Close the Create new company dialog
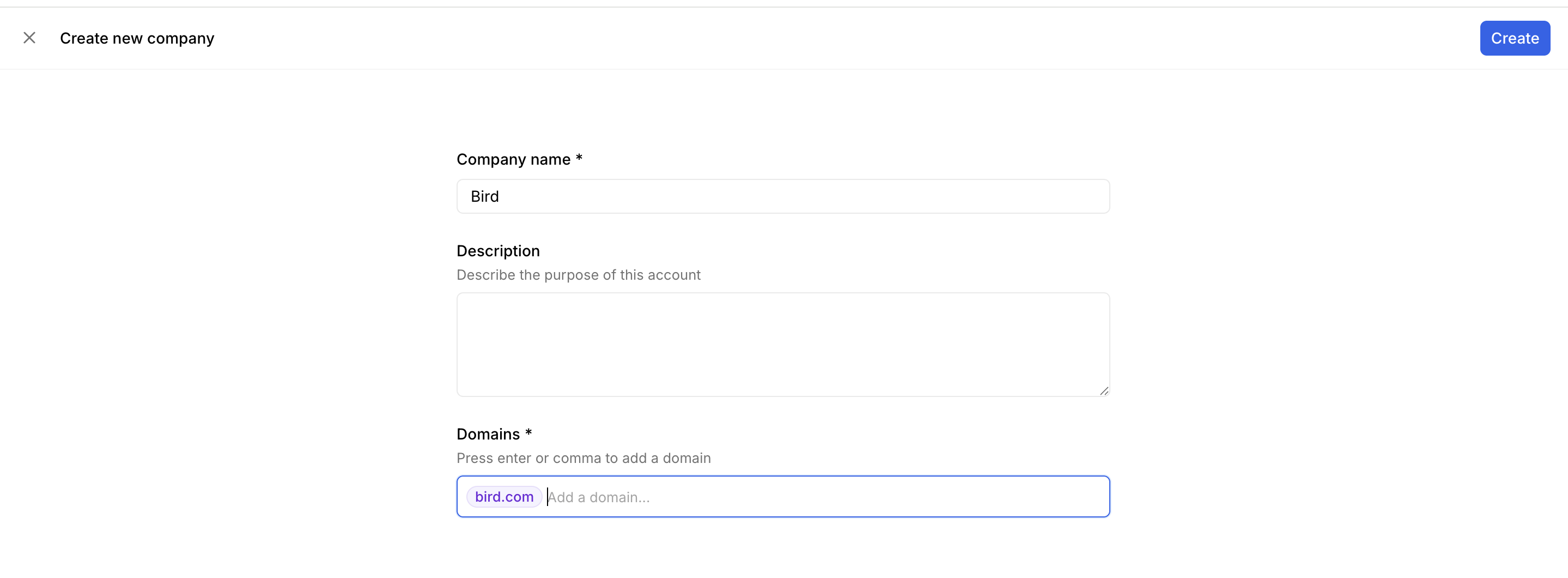Viewport: 1568px width, 578px height. 29,38
